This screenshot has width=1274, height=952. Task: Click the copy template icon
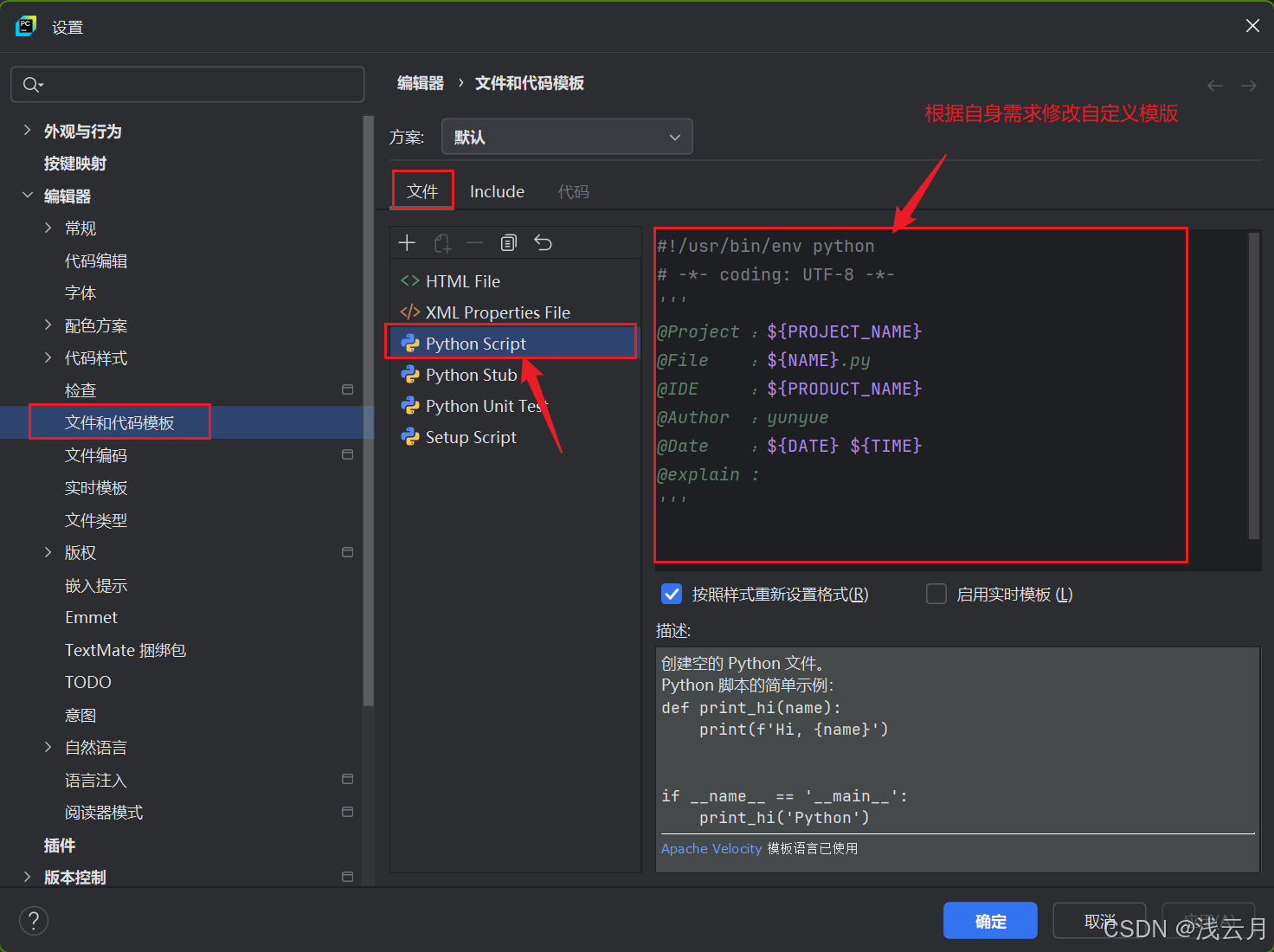point(509,243)
